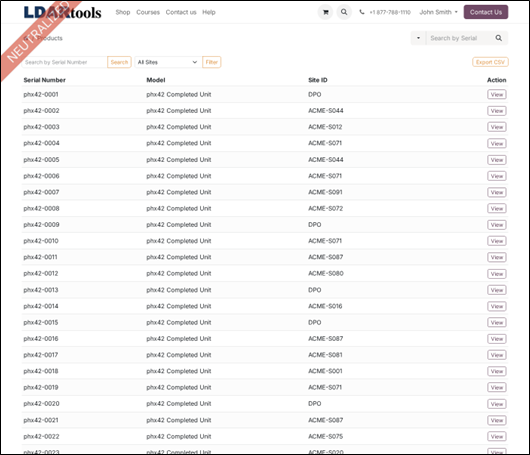Click the Export CSV button
The image size is (530, 455).
point(490,62)
